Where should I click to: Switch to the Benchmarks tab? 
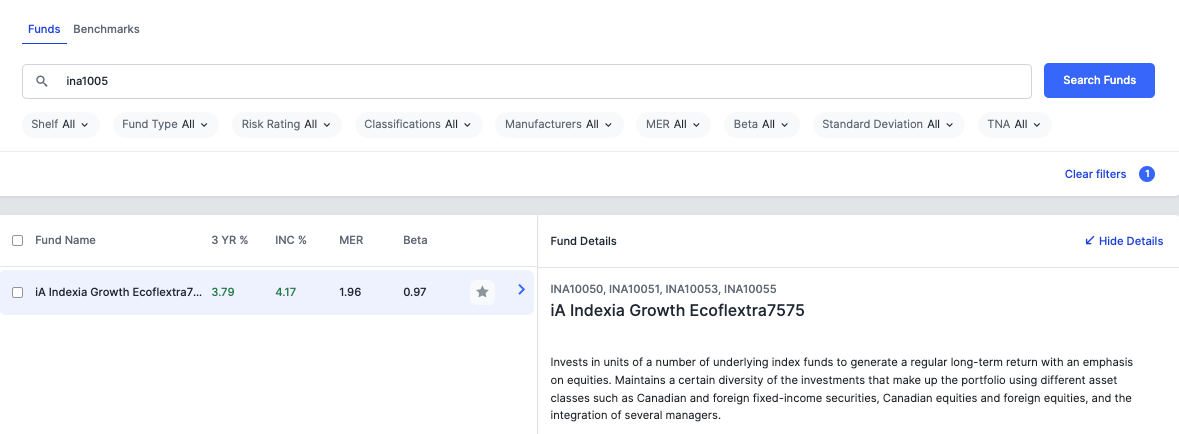(x=106, y=29)
